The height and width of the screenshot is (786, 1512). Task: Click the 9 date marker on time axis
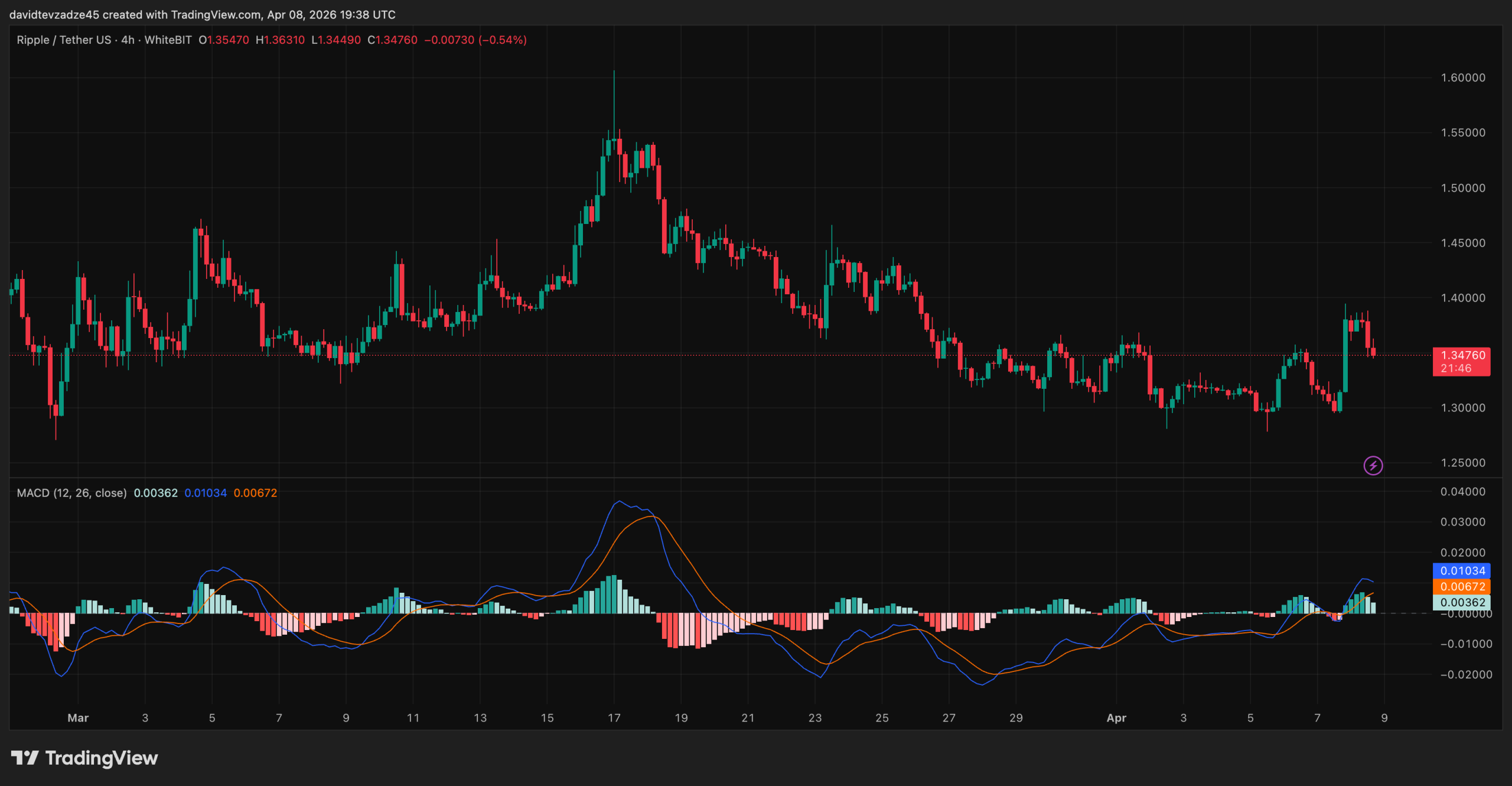[1384, 718]
